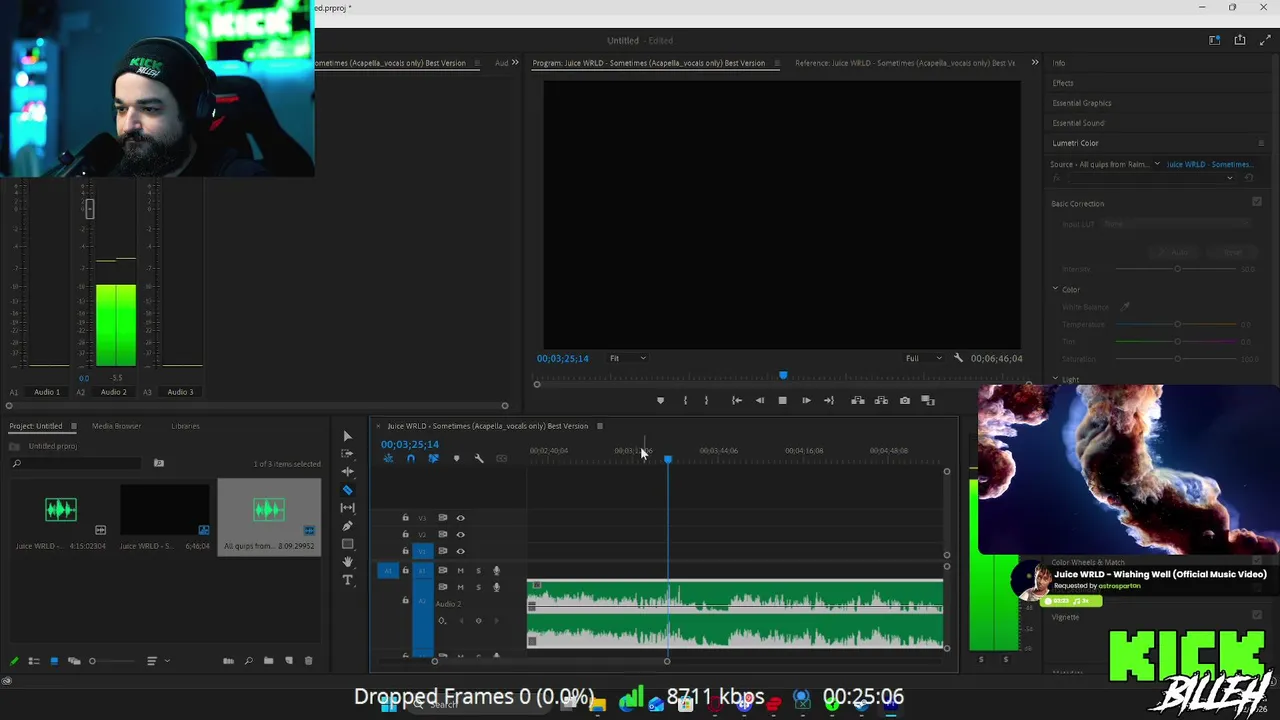Step back one frame

[x=760, y=401]
